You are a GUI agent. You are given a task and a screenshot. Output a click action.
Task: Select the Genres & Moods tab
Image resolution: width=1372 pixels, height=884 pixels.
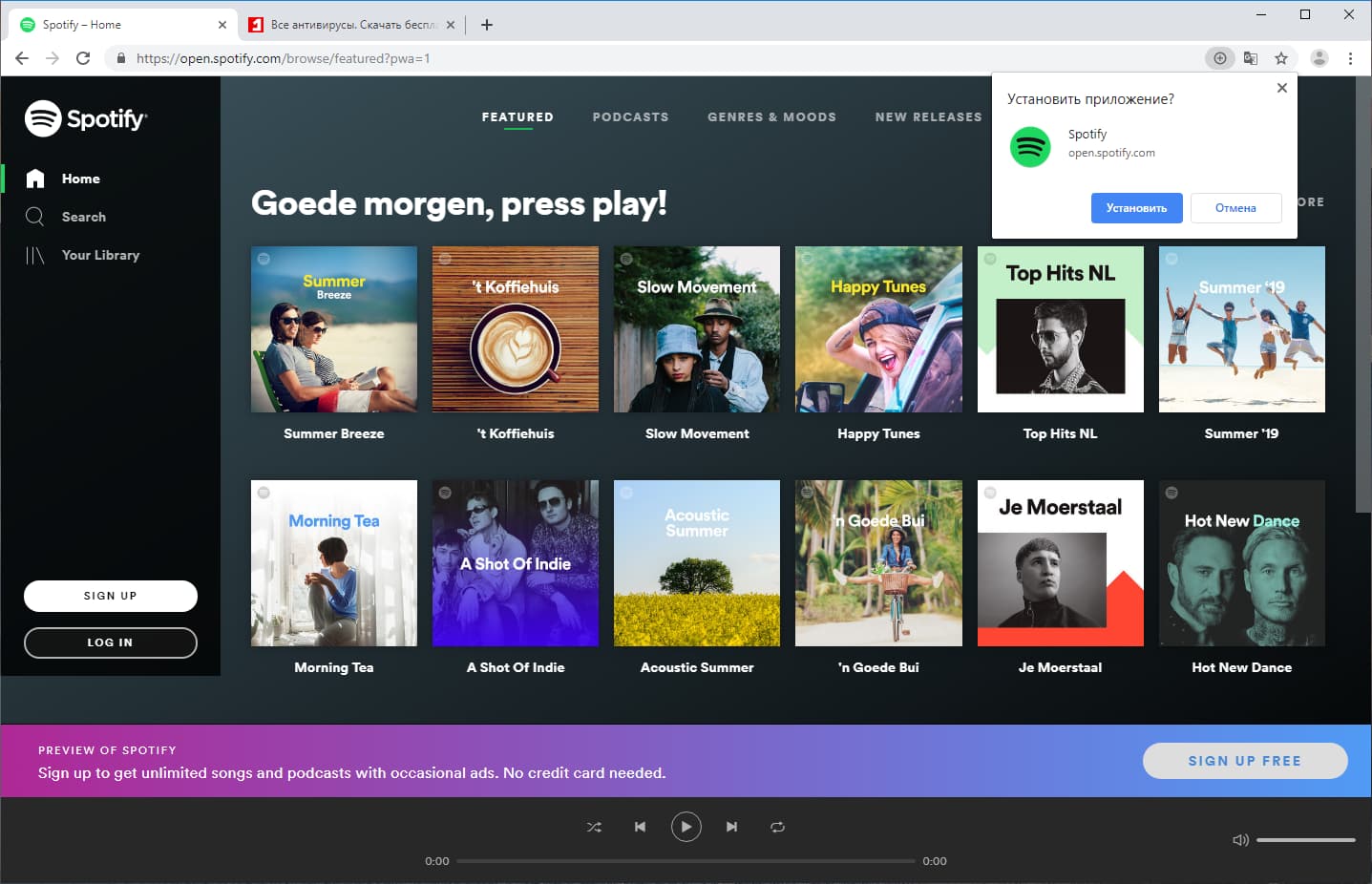click(771, 117)
